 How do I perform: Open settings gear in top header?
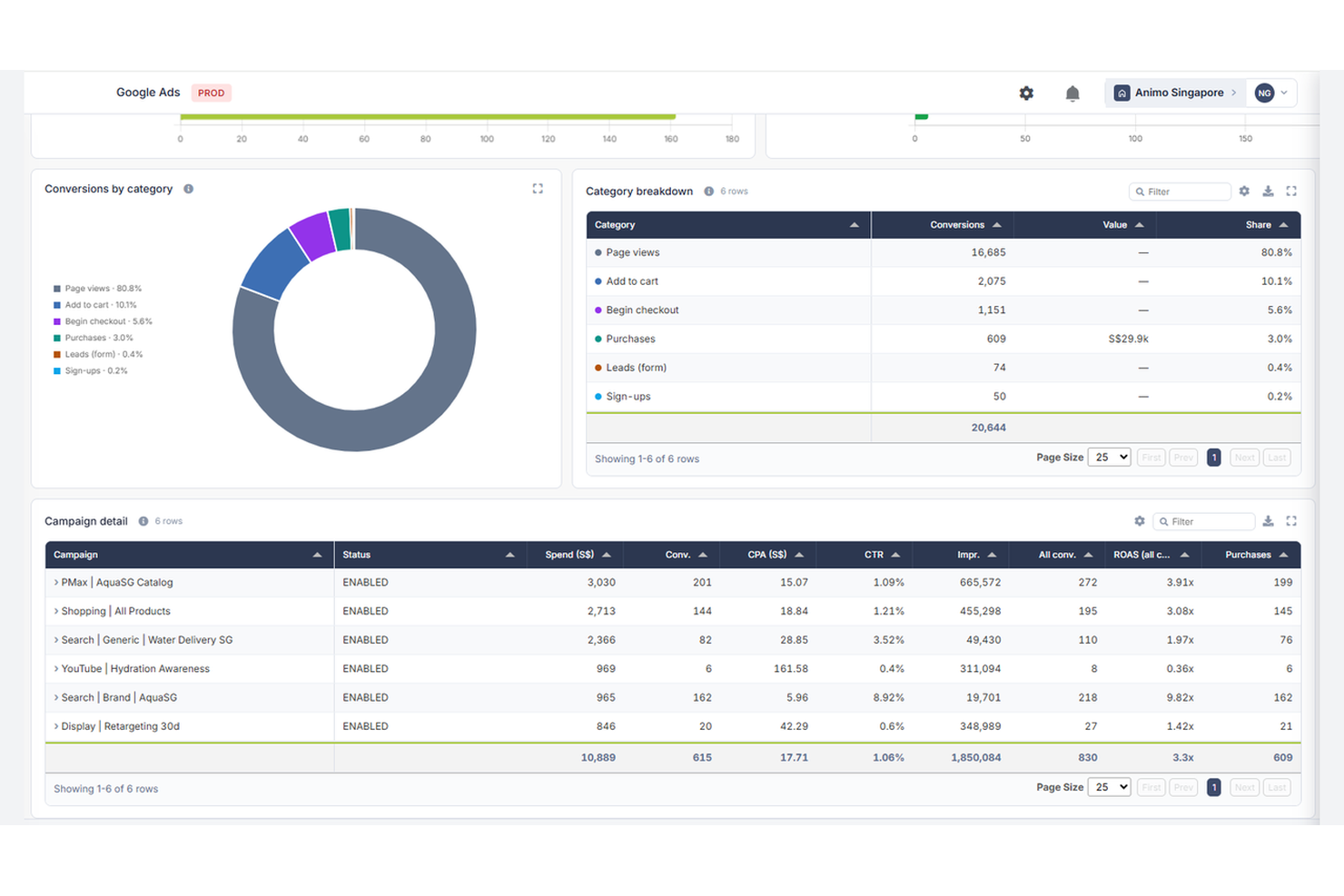tap(1026, 94)
